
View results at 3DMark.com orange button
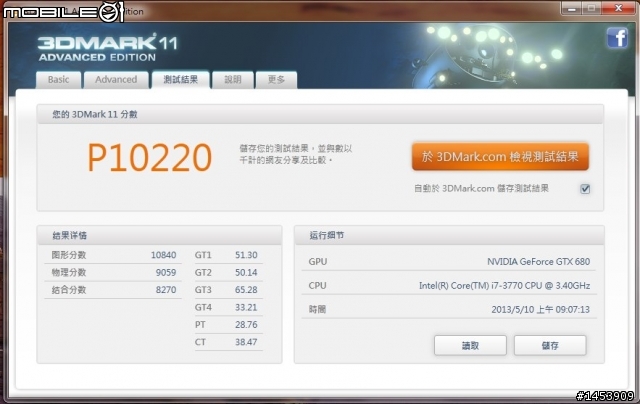(x=500, y=156)
